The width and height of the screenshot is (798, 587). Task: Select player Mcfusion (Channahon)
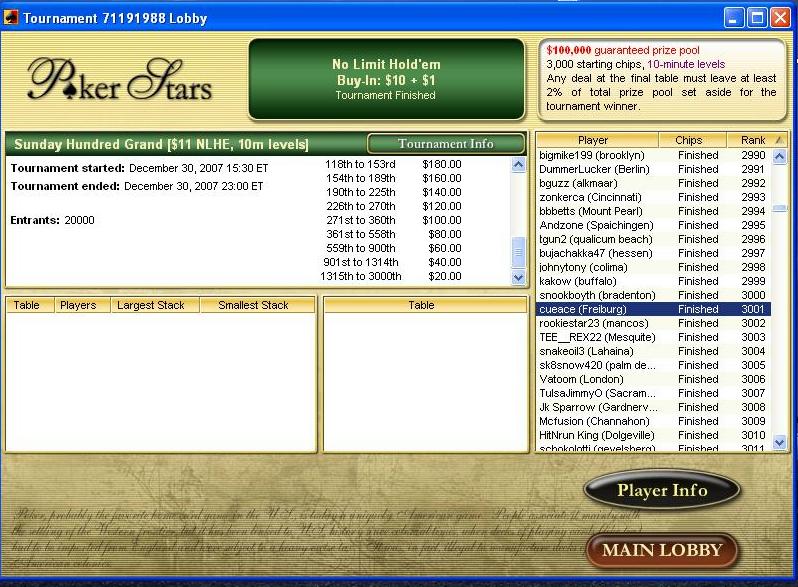(654, 421)
